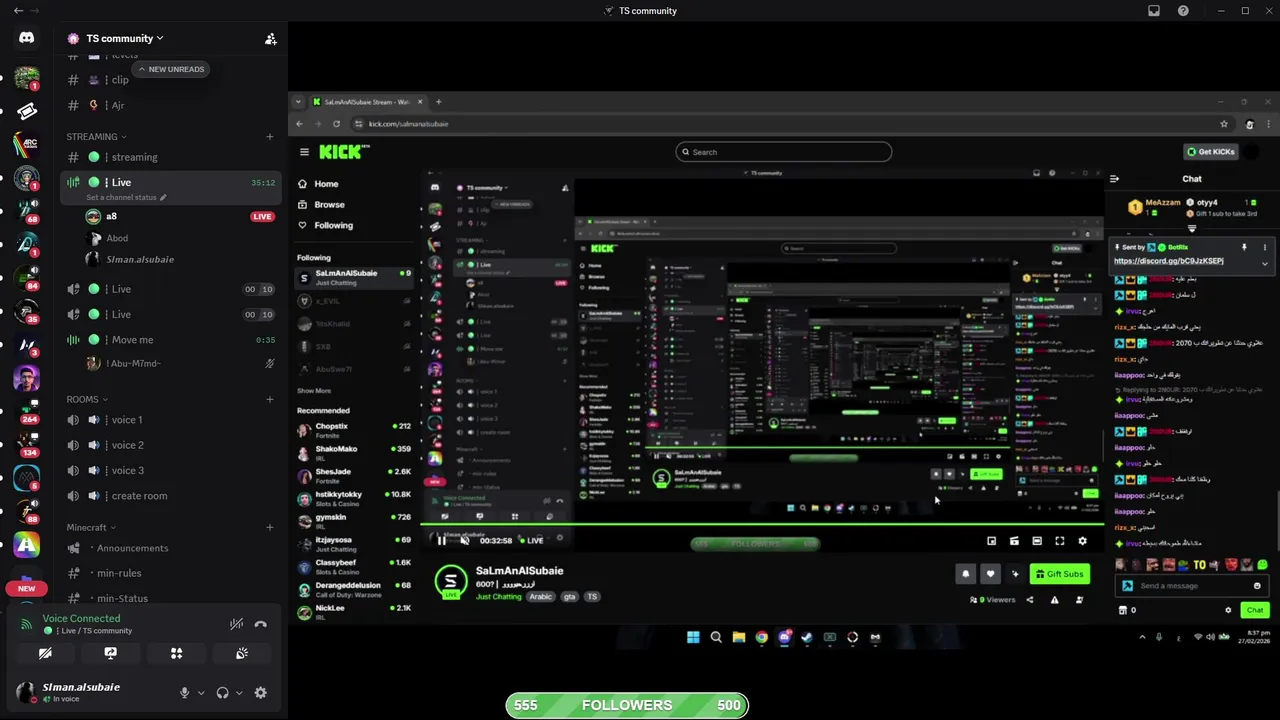Open chat settings gear beside Chat button
The image size is (1280, 720).
tap(1228, 610)
